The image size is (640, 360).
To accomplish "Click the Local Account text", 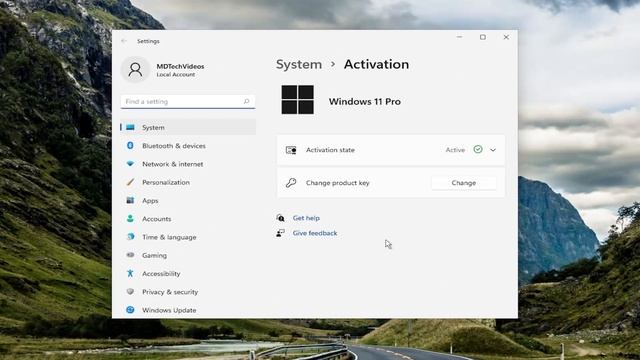I will point(176,75).
